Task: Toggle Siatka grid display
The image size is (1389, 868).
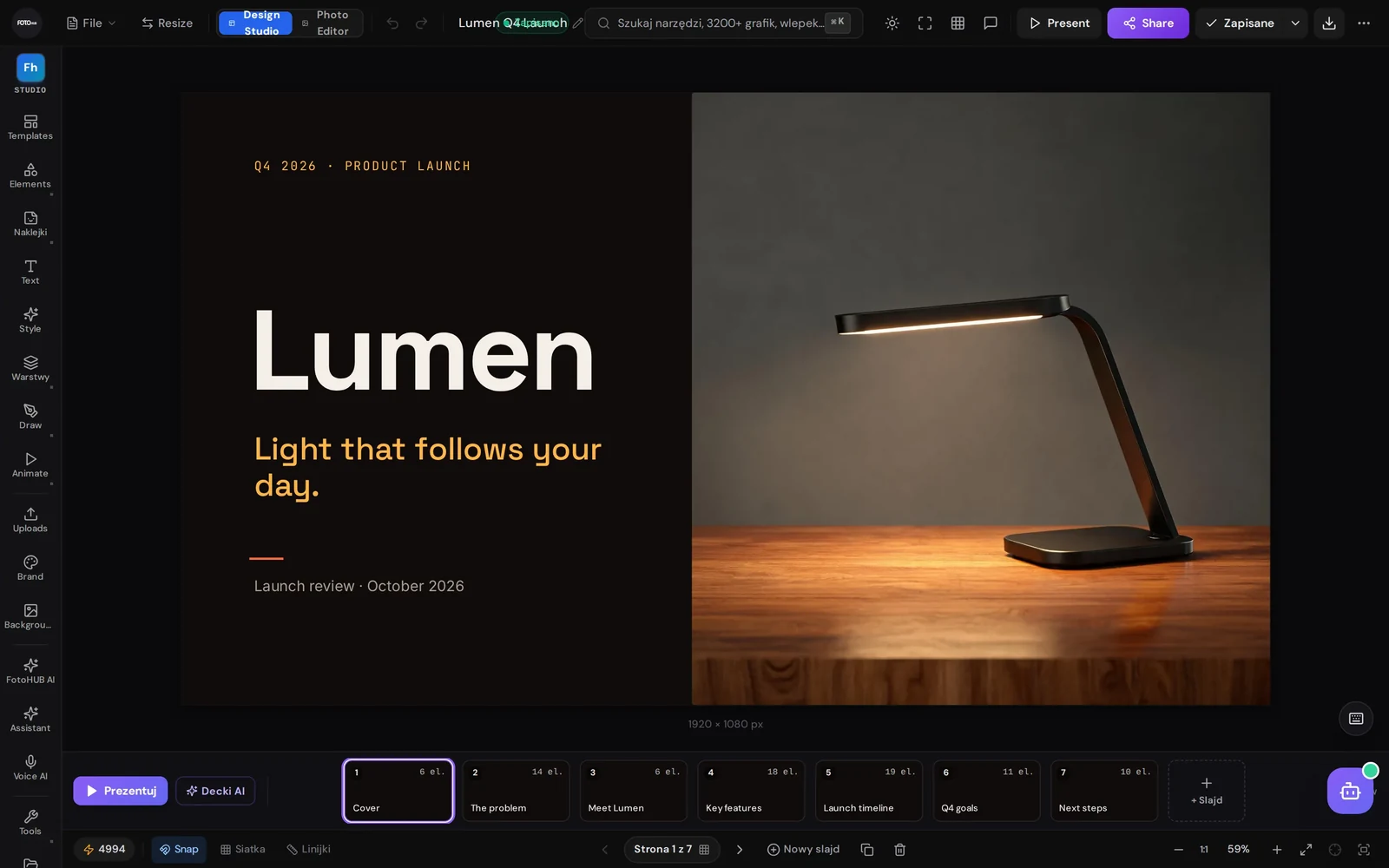Action: coord(243,849)
